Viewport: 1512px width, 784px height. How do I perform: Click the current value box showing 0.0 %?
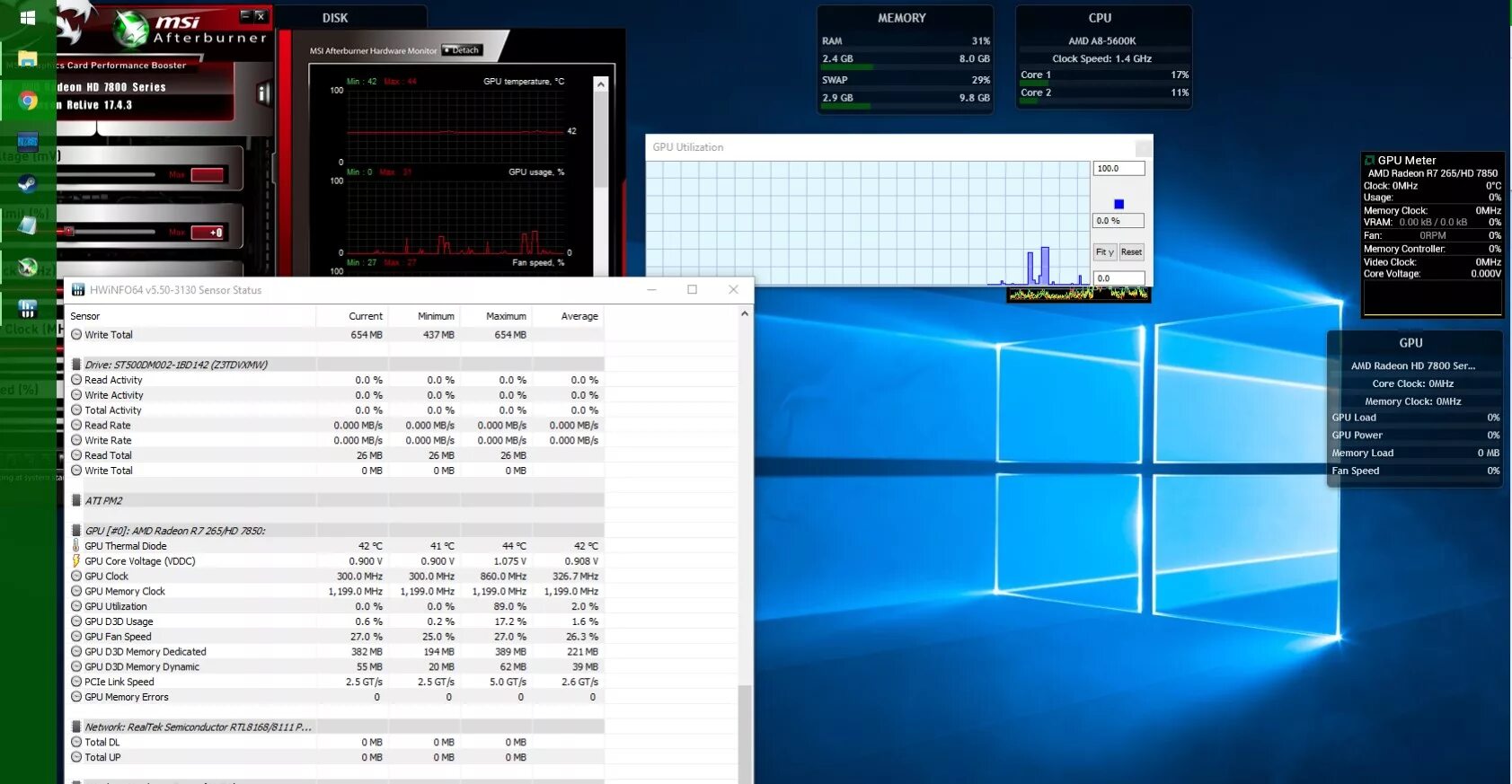[x=1119, y=221]
